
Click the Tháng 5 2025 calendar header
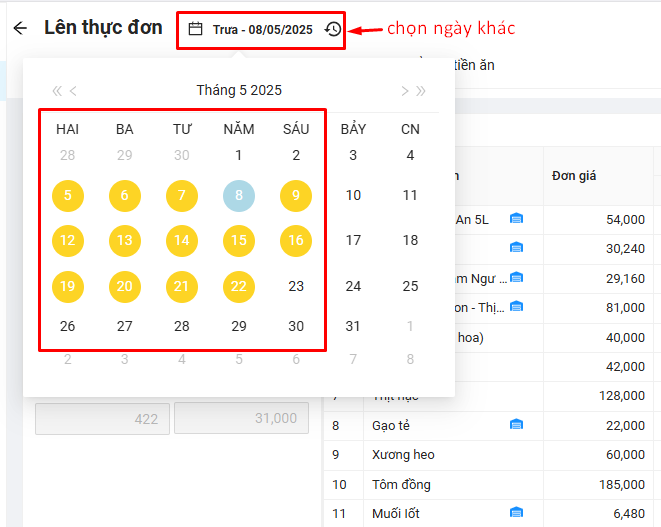tap(239, 90)
